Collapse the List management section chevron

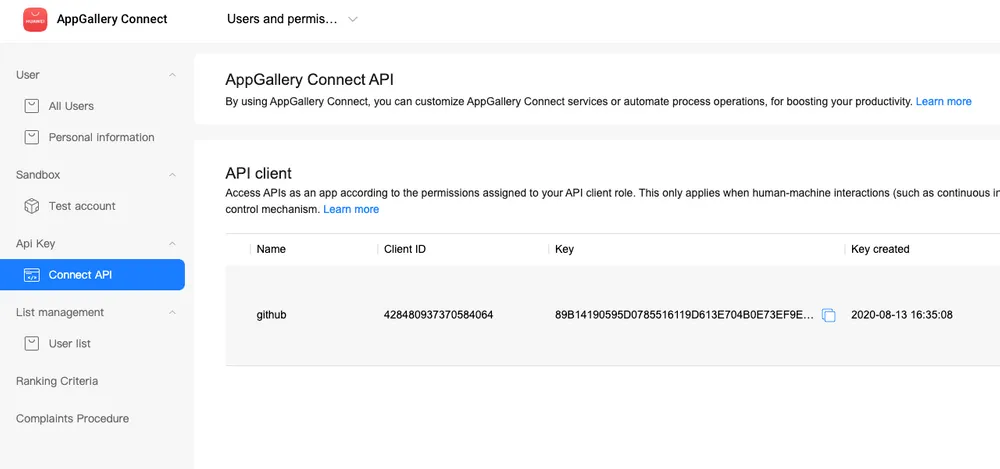(172, 313)
